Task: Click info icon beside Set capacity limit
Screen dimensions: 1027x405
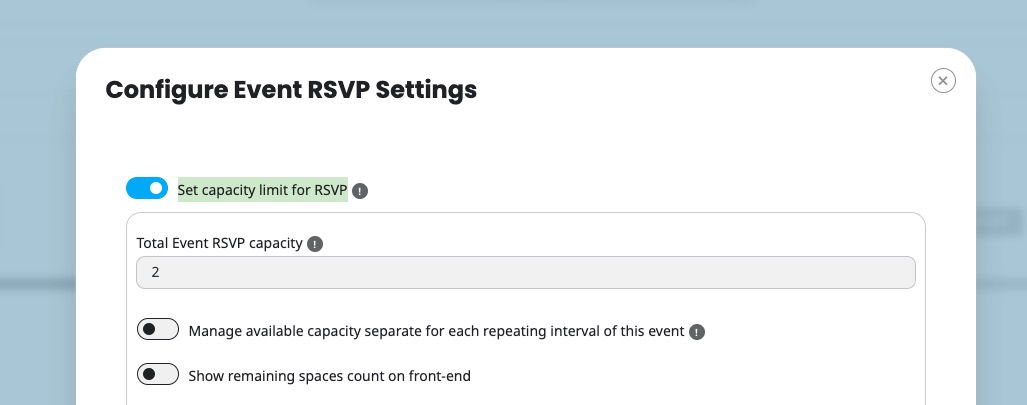Action: [360, 191]
